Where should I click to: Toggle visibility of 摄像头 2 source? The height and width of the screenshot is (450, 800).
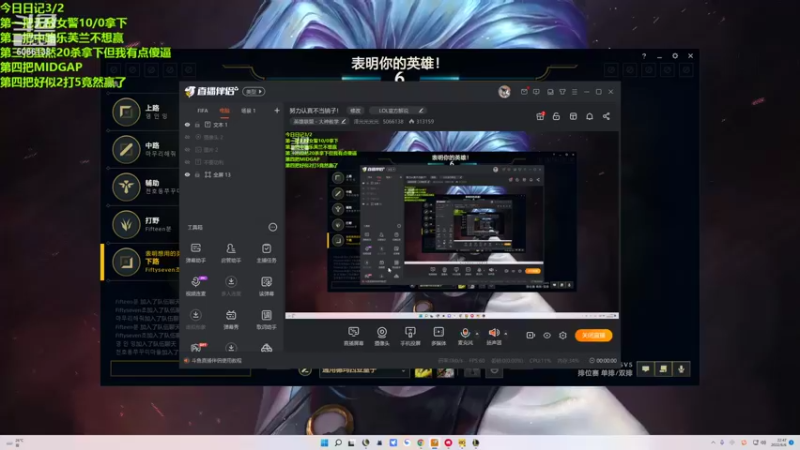click(187, 137)
